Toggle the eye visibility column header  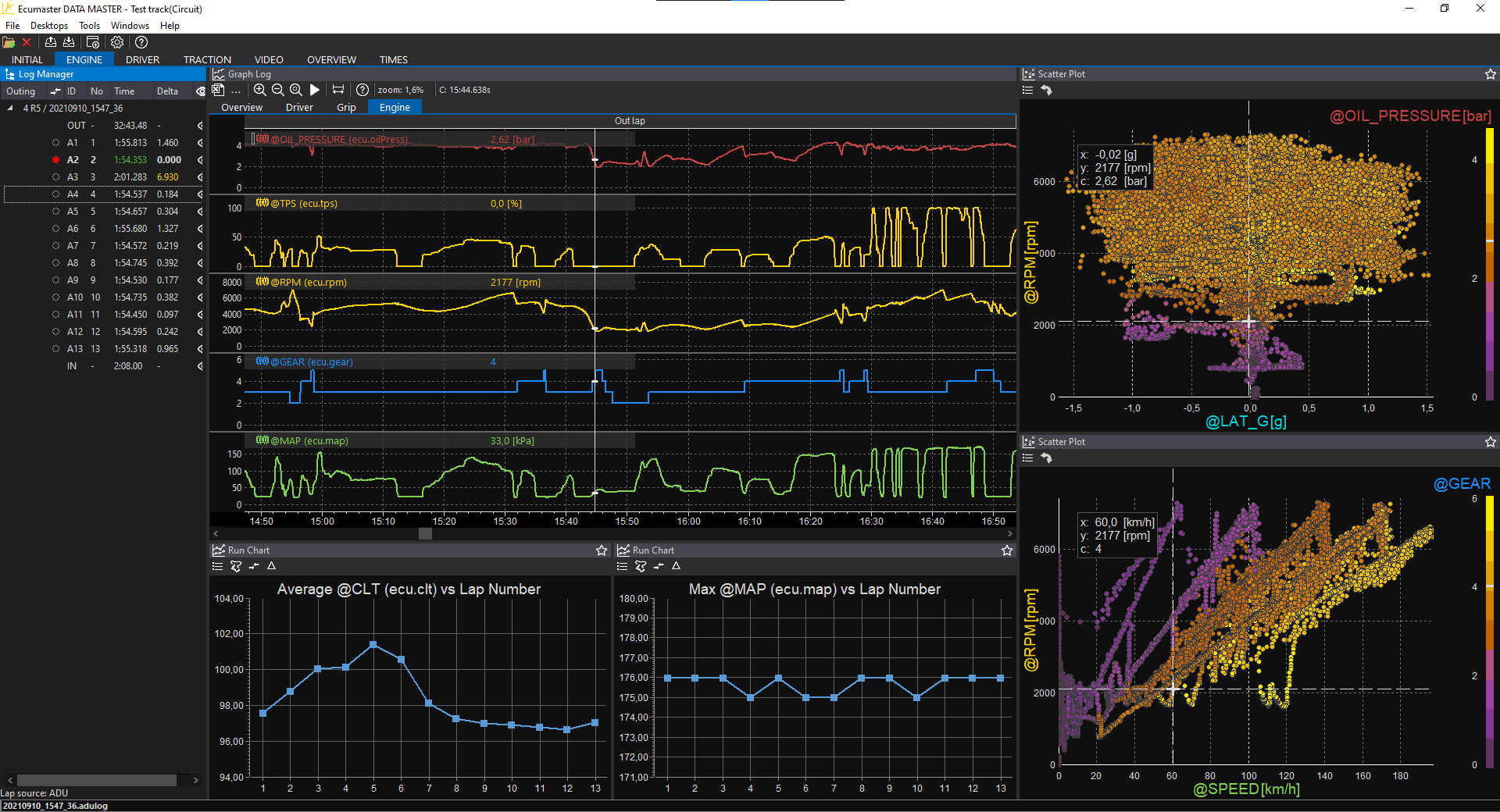point(200,91)
